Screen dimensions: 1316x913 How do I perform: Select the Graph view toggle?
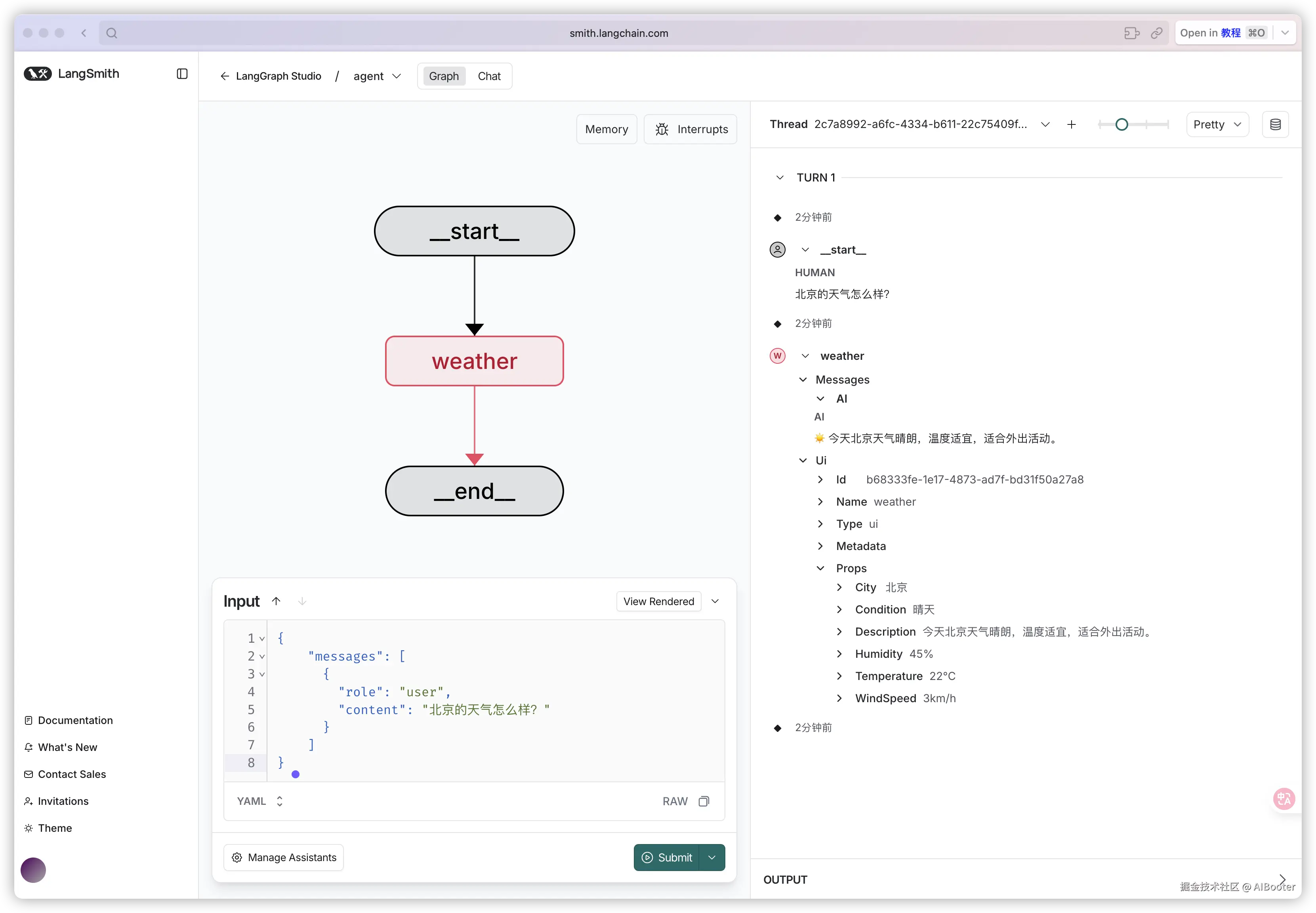[x=444, y=76]
